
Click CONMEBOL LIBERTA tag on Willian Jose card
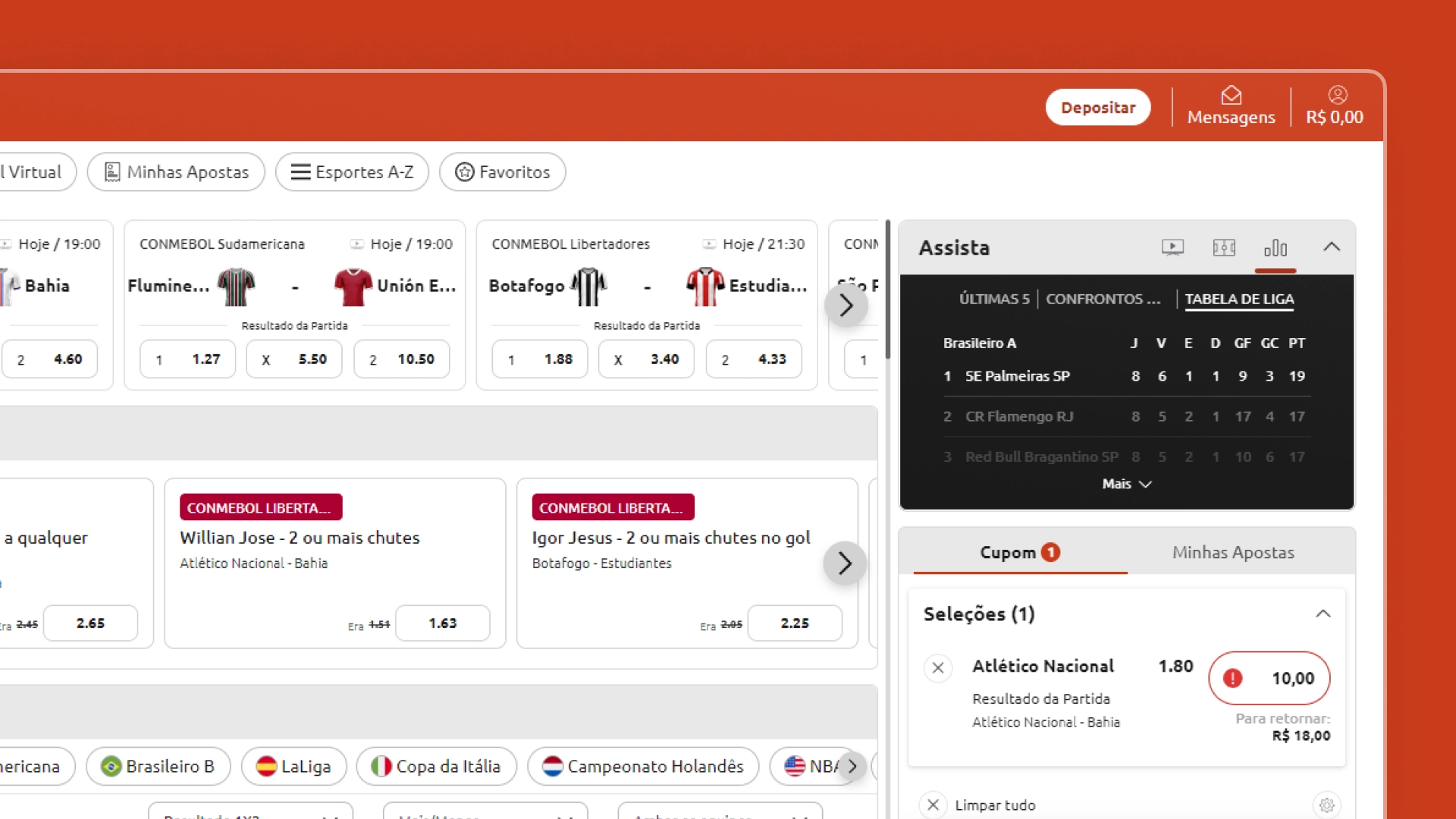261,507
